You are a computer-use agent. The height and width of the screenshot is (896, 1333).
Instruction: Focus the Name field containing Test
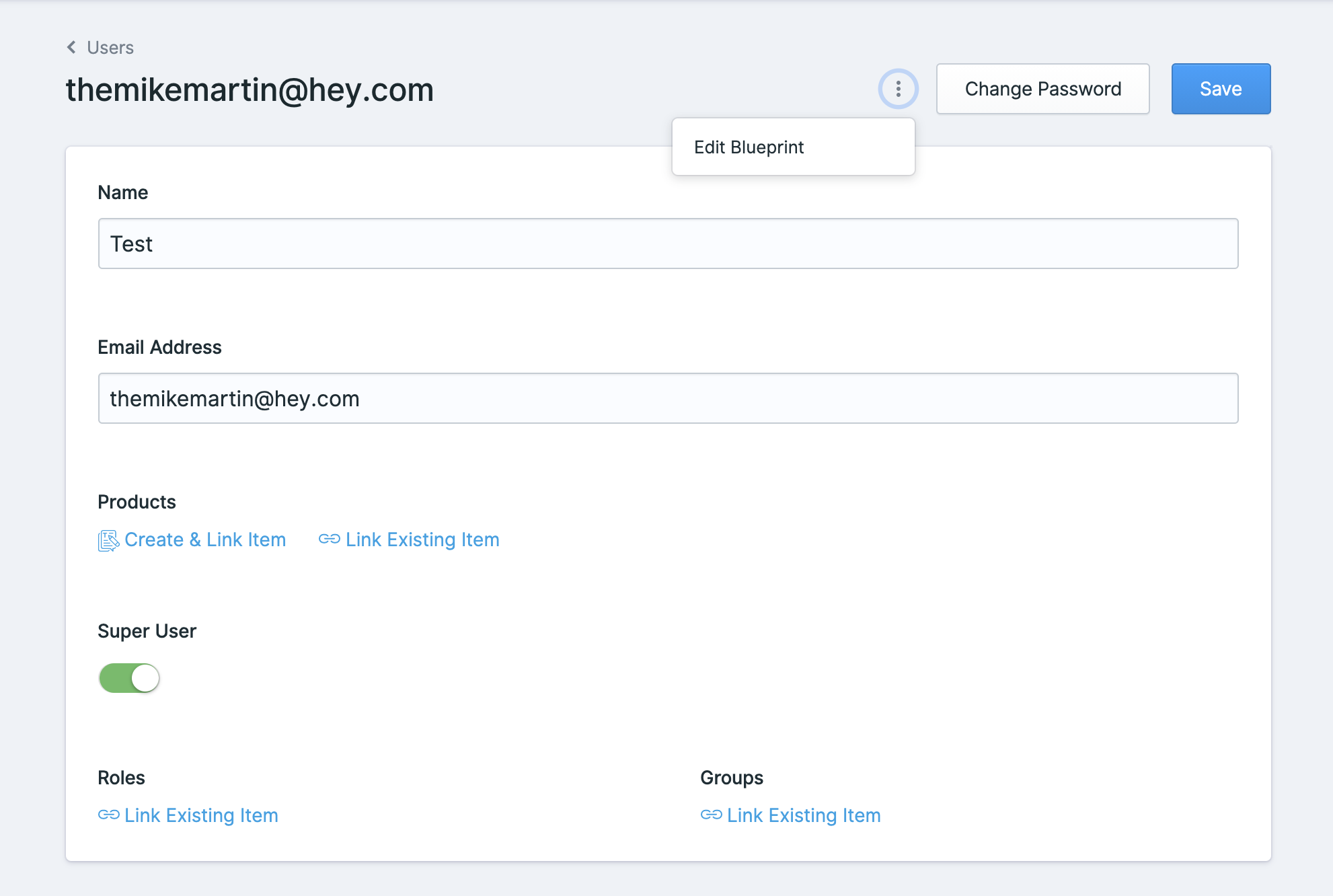click(667, 244)
